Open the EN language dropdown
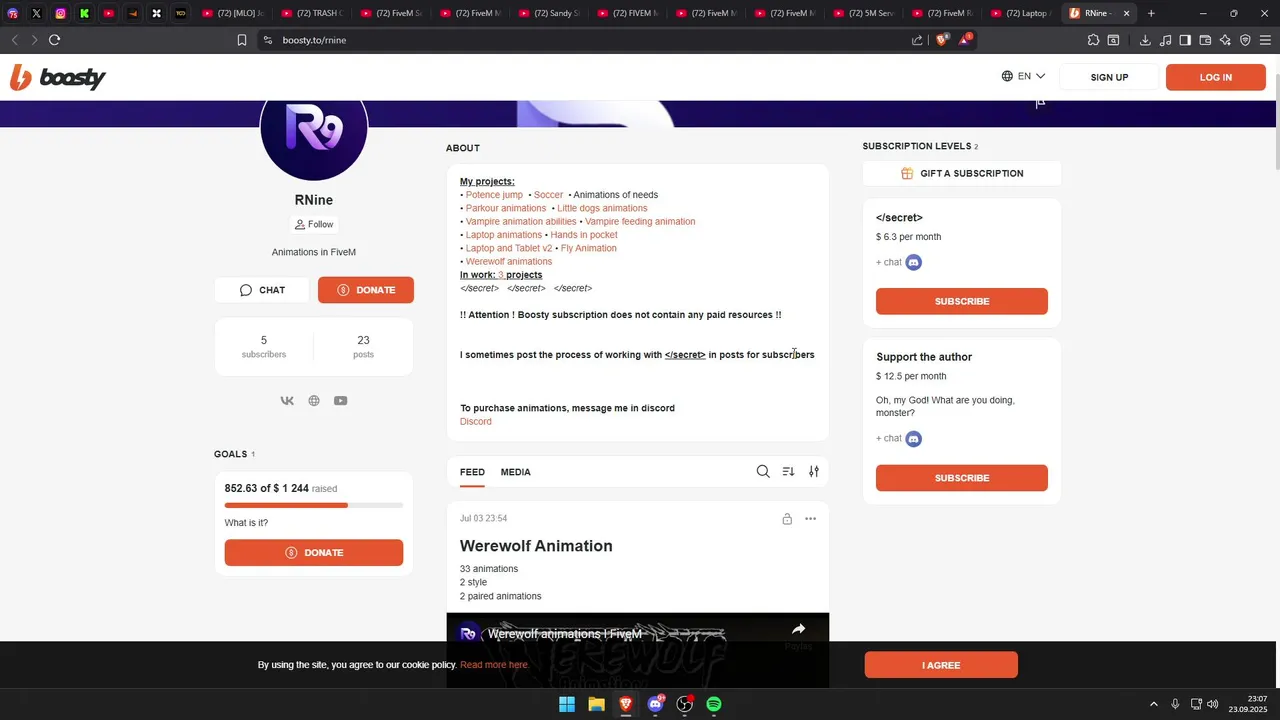The width and height of the screenshot is (1280, 720). click(x=1023, y=76)
